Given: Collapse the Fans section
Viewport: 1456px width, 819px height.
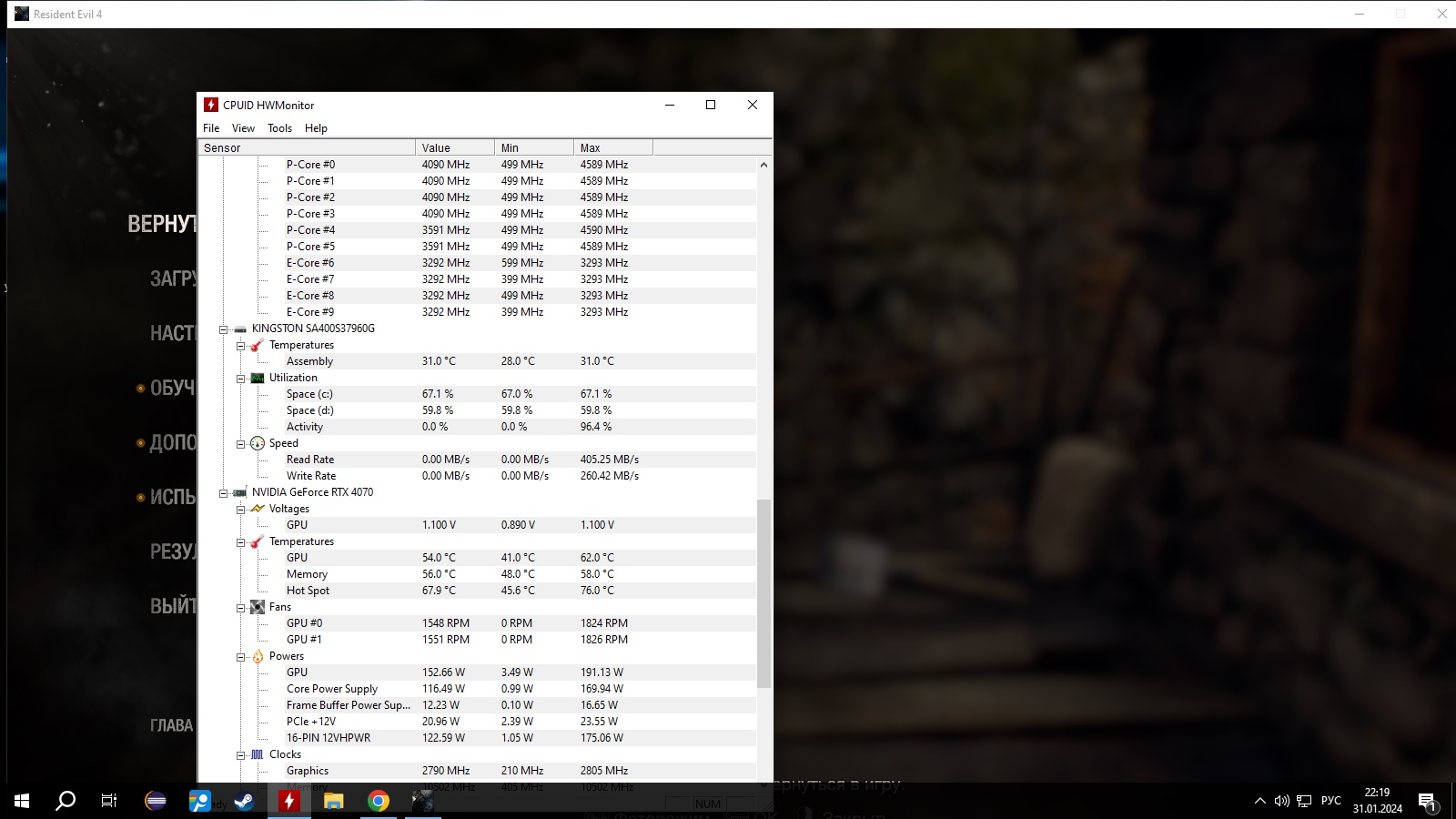Looking at the screenshot, I should pos(240,607).
